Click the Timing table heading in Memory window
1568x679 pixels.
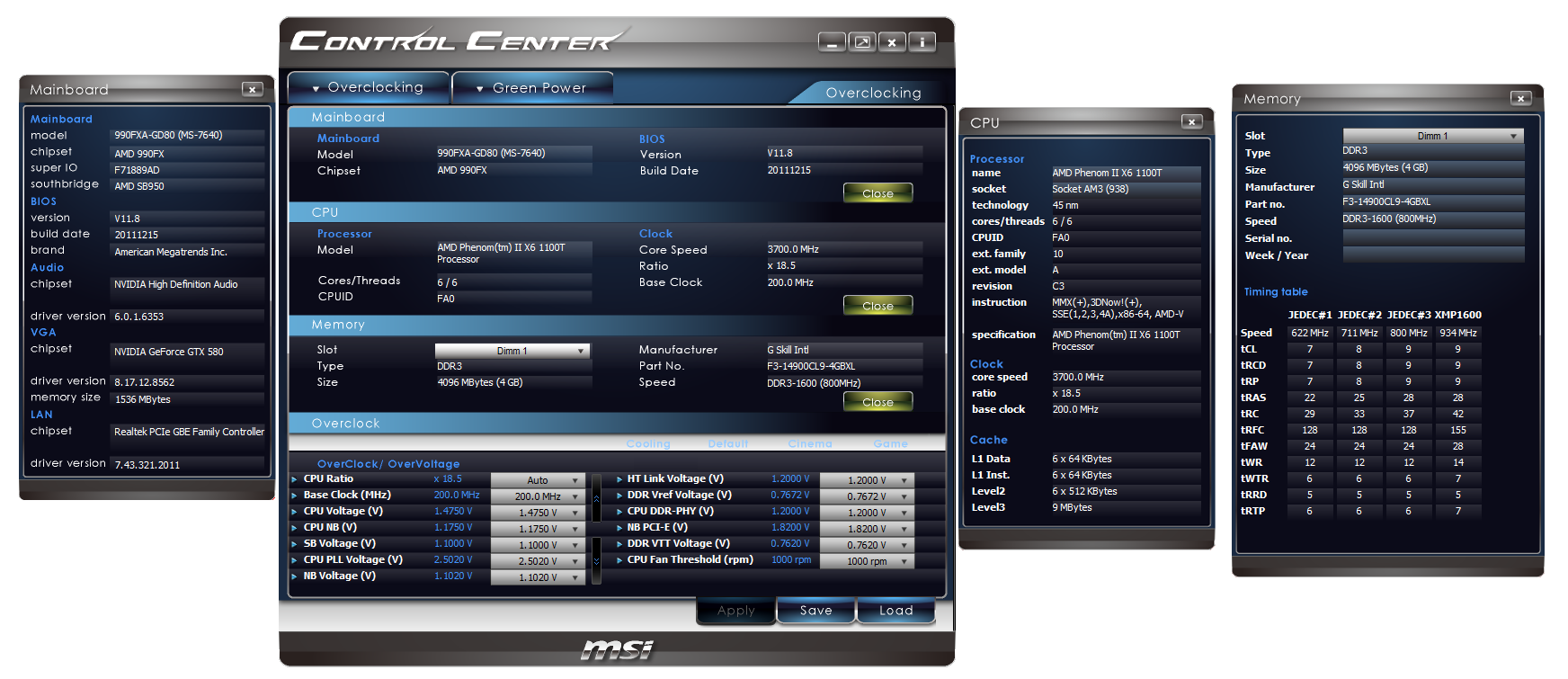1276,291
